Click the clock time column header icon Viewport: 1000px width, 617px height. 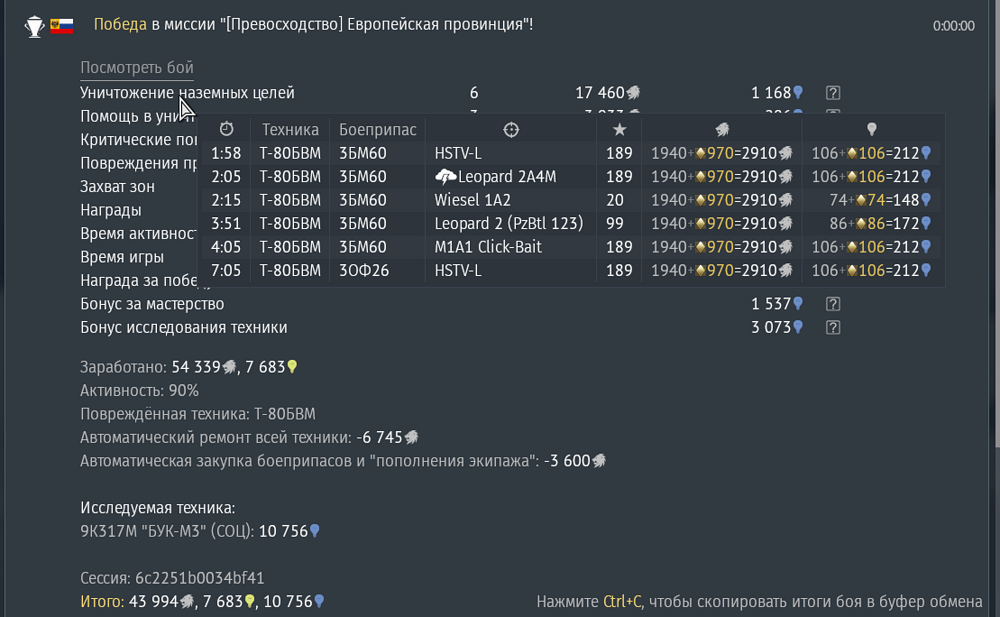226,130
